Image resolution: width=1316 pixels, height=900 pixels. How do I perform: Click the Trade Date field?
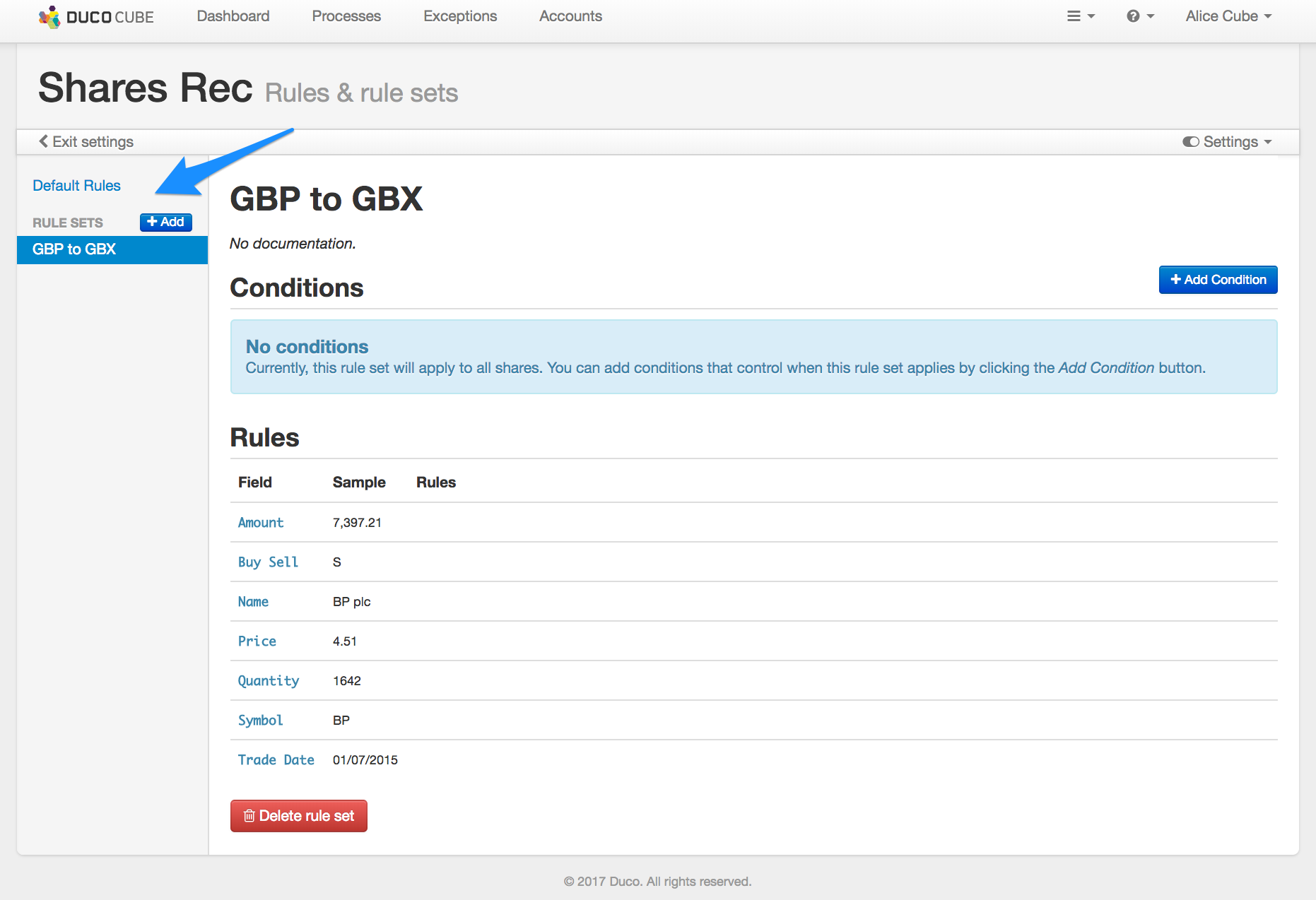coord(276,760)
